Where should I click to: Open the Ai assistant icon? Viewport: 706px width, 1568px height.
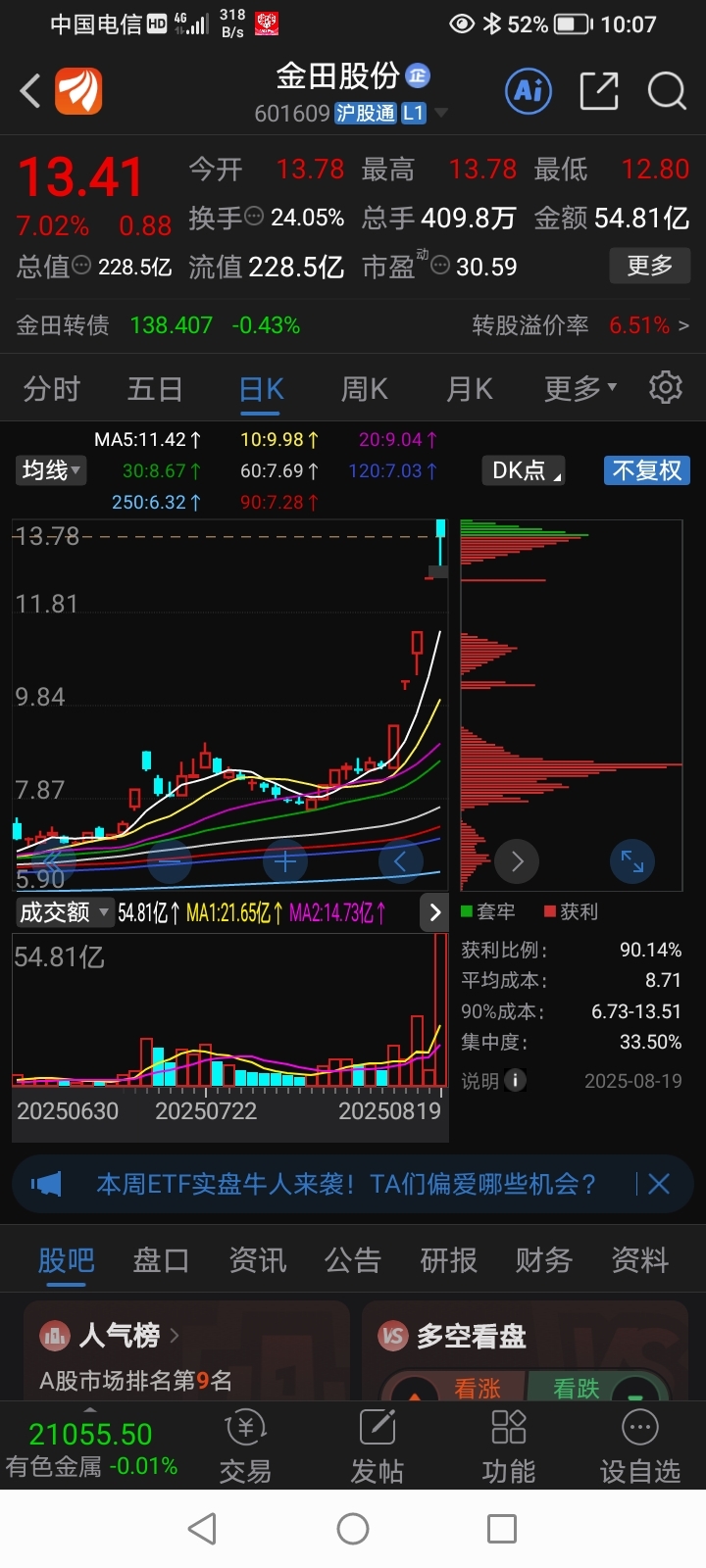pyautogui.click(x=529, y=91)
